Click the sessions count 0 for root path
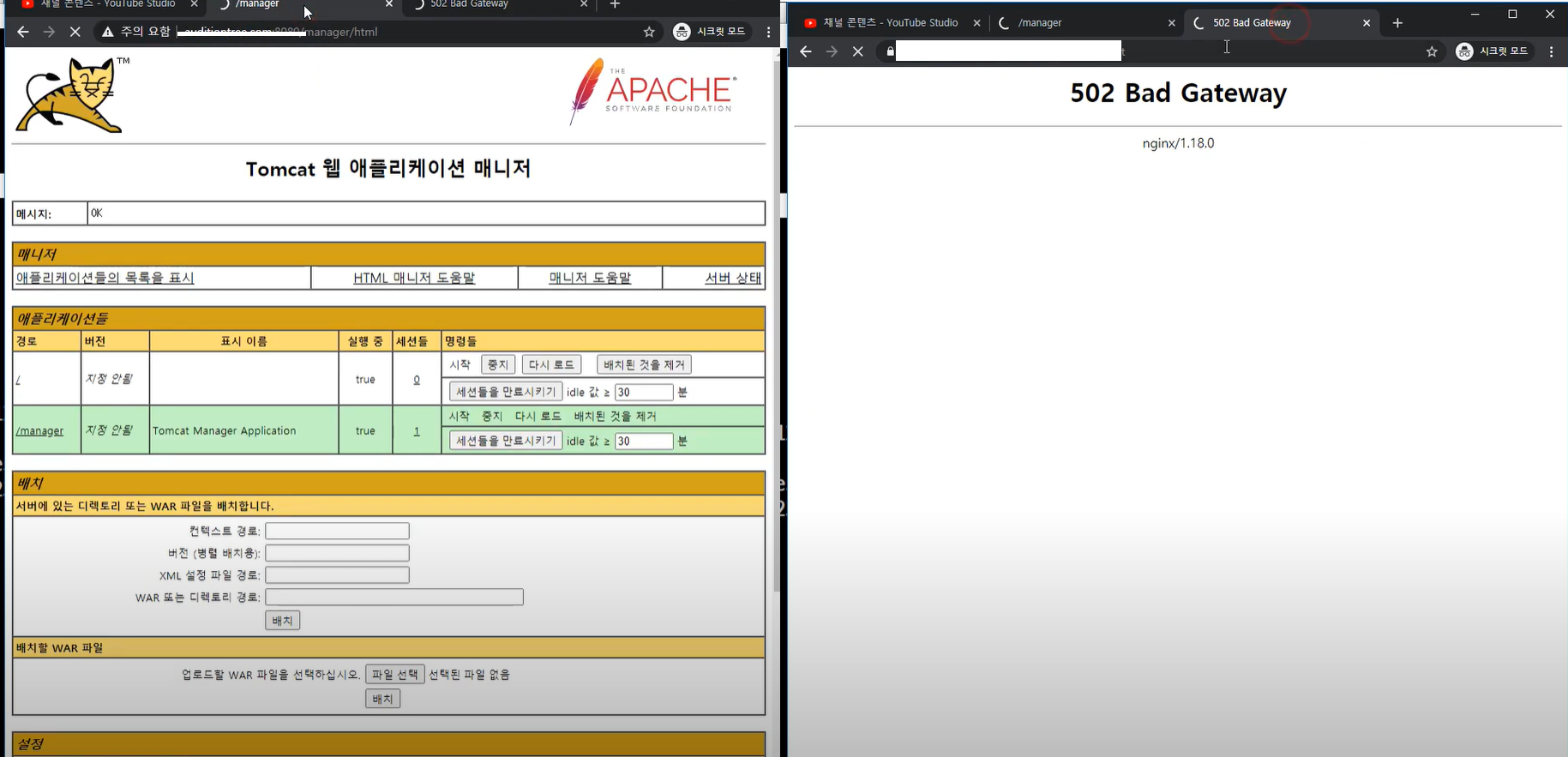 [x=417, y=379]
